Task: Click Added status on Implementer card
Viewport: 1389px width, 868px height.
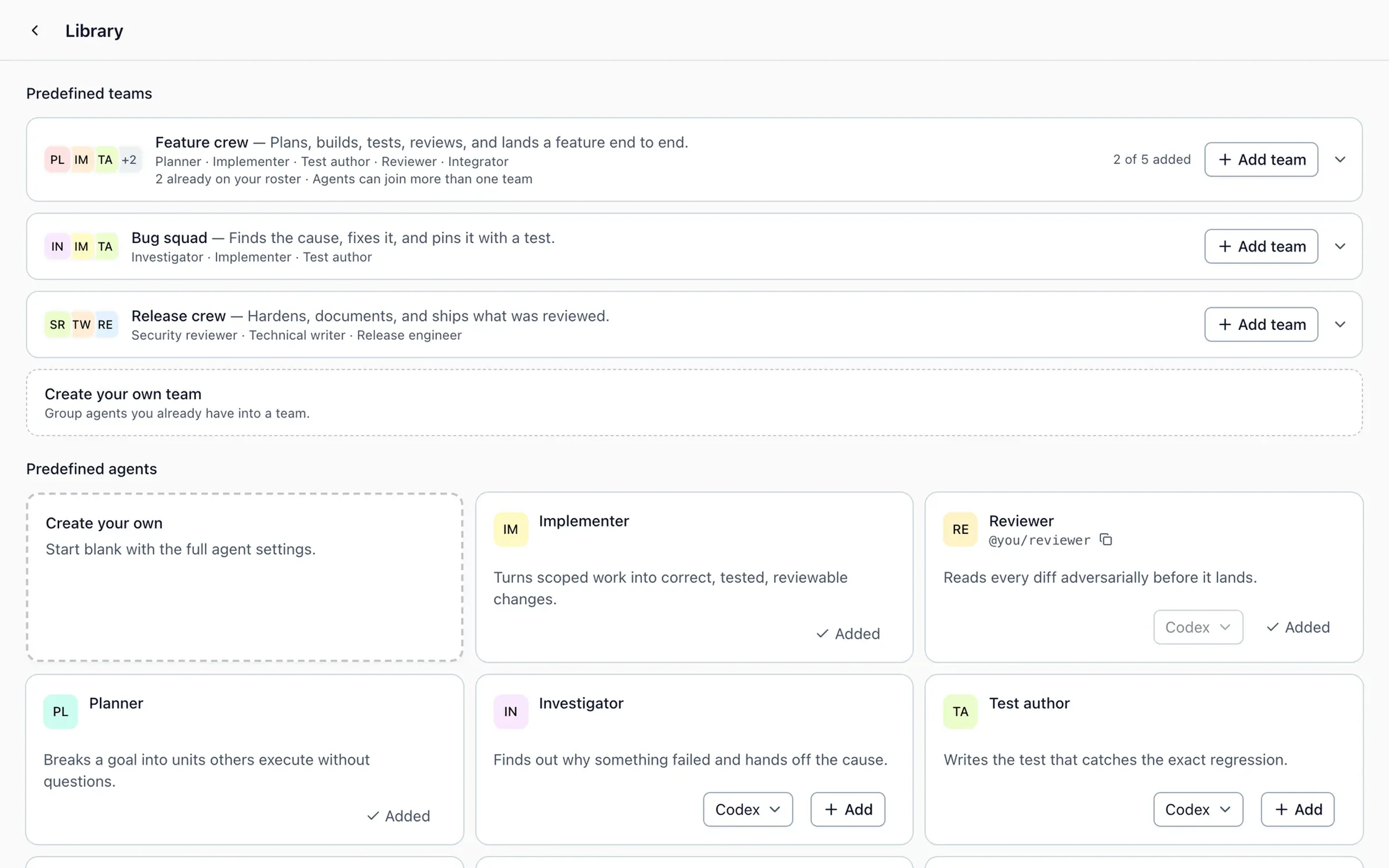Action: point(848,634)
